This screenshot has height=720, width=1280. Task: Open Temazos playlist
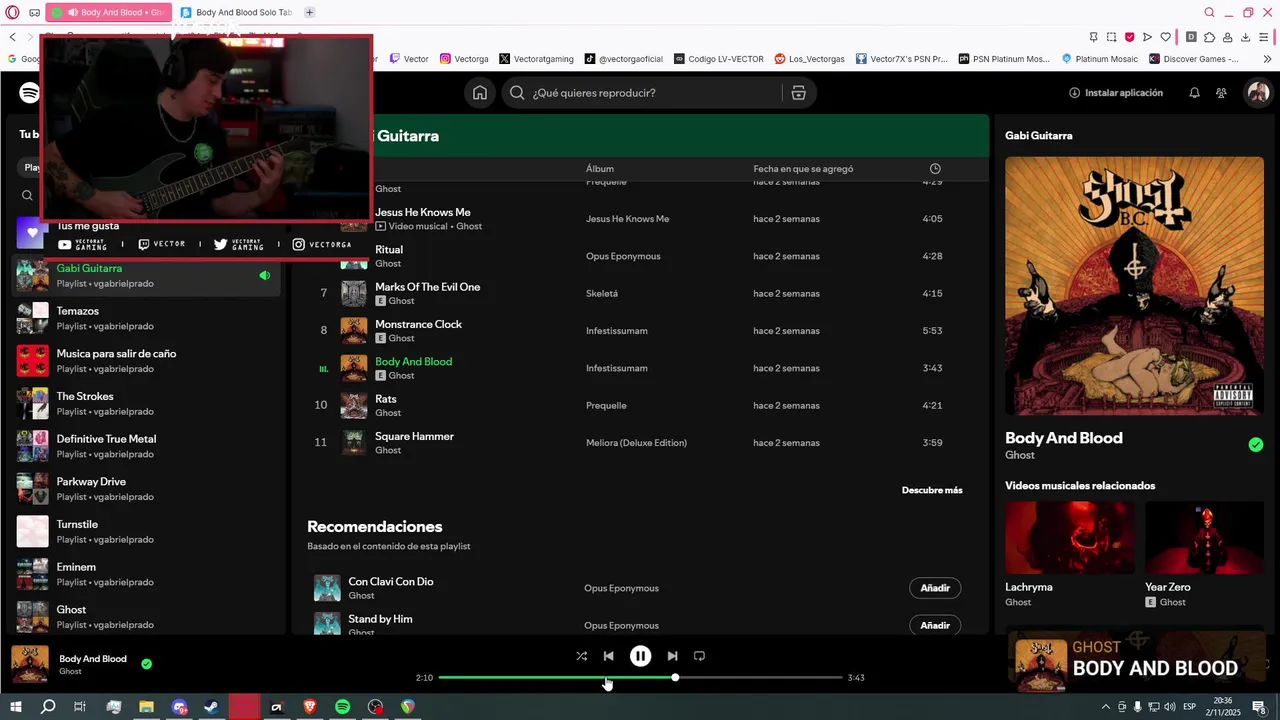pos(146,318)
